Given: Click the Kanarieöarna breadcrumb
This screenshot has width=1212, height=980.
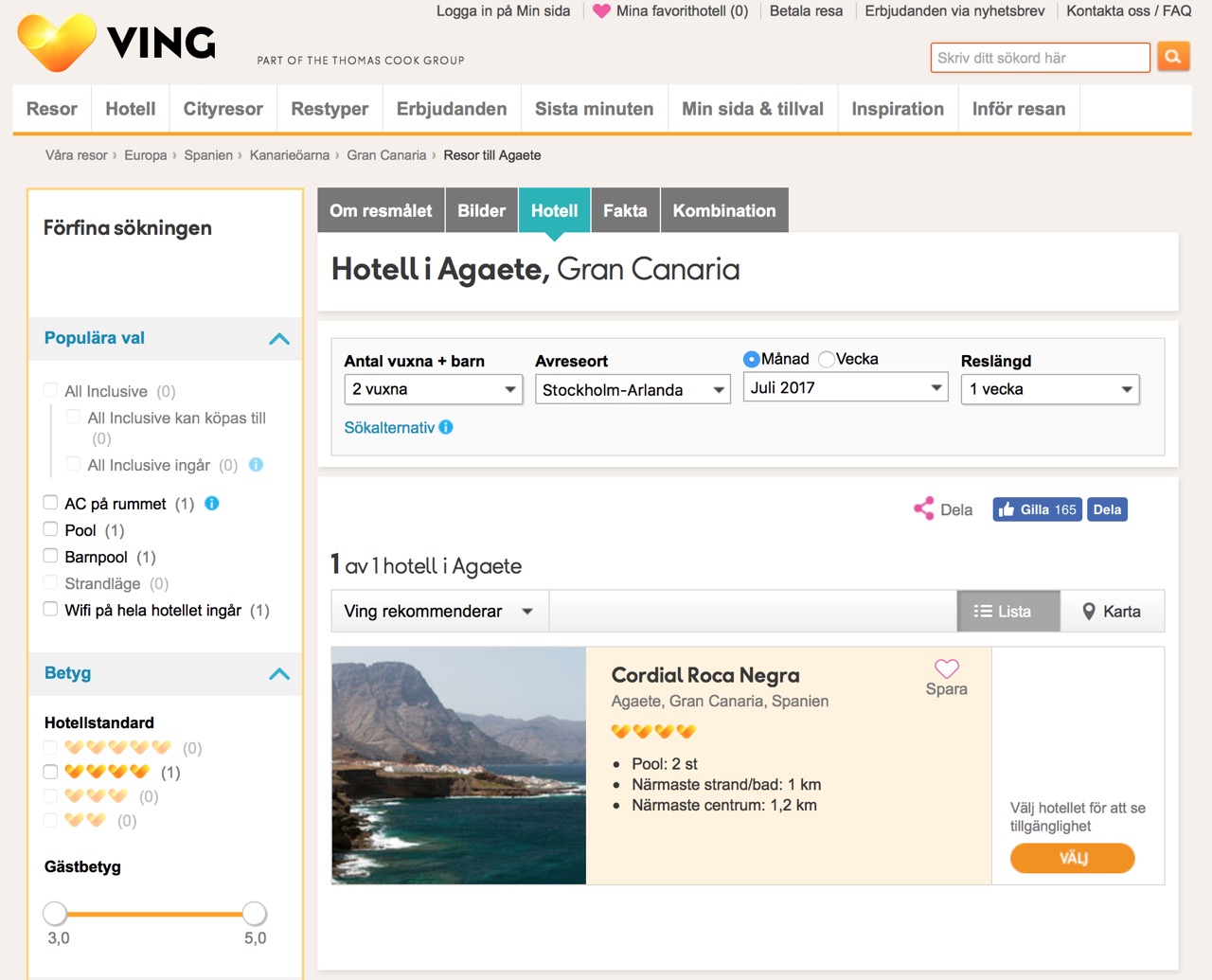Looking at the screenshot, I should [x=290, y=155].
